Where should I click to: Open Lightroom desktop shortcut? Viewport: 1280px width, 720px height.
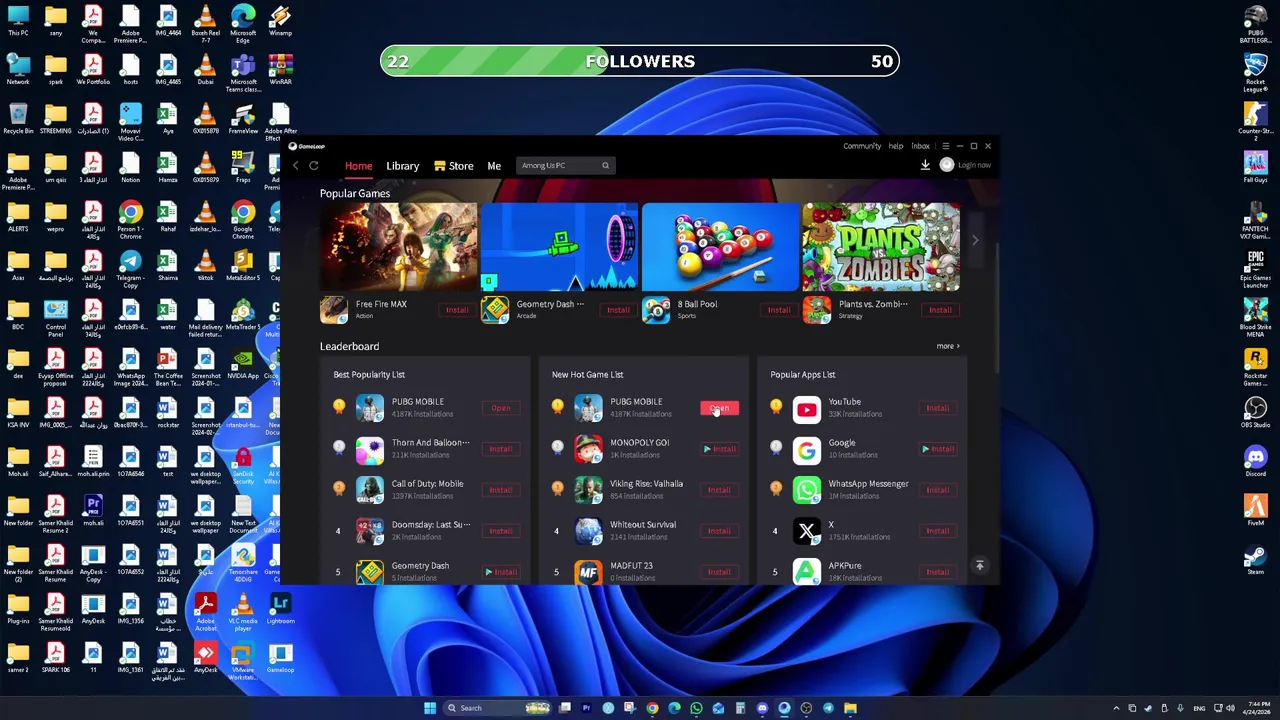click(x=280, y=608)
